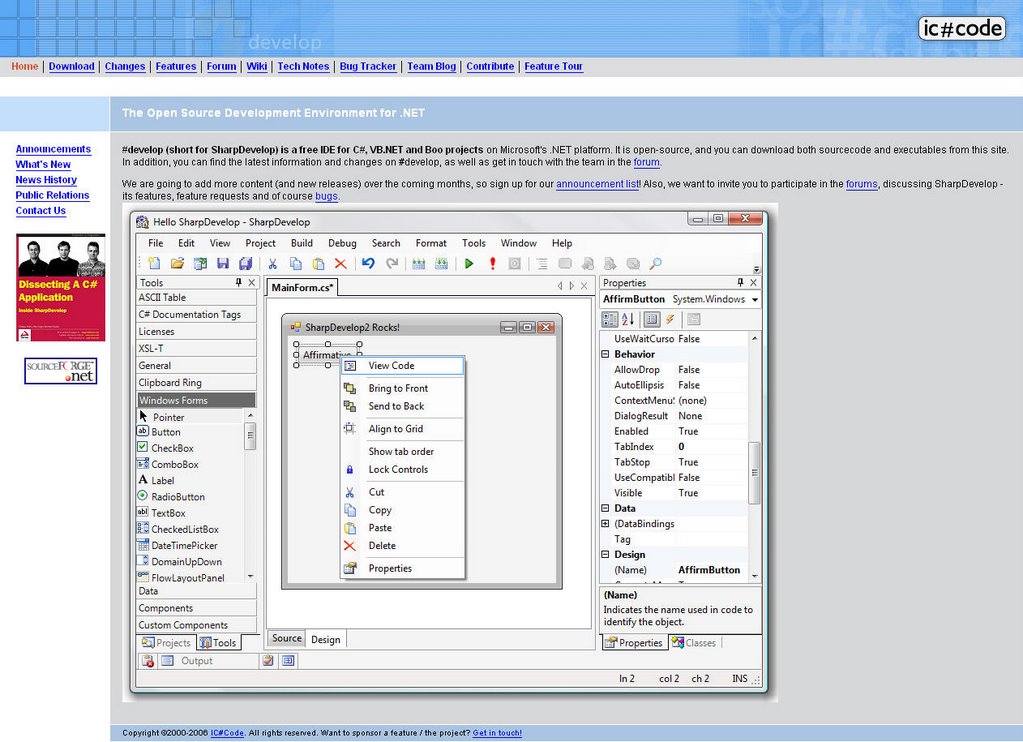
Task: Open the Build menu
Action: (x=301, y=243)
